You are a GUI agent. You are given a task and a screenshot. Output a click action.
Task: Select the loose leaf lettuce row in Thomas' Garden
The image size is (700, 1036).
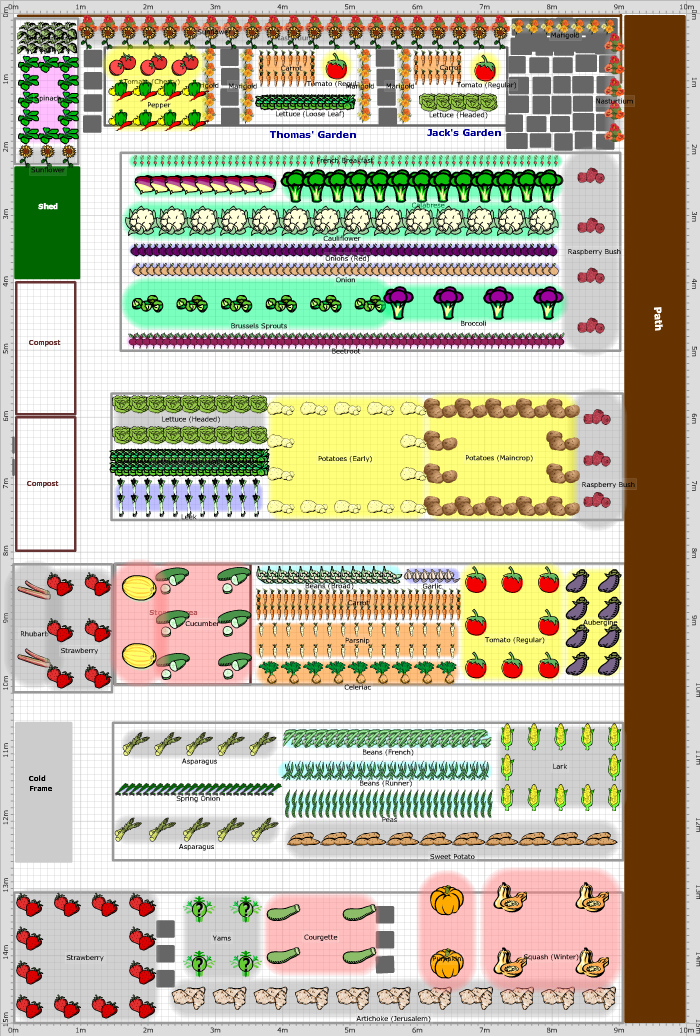[305, 102]
